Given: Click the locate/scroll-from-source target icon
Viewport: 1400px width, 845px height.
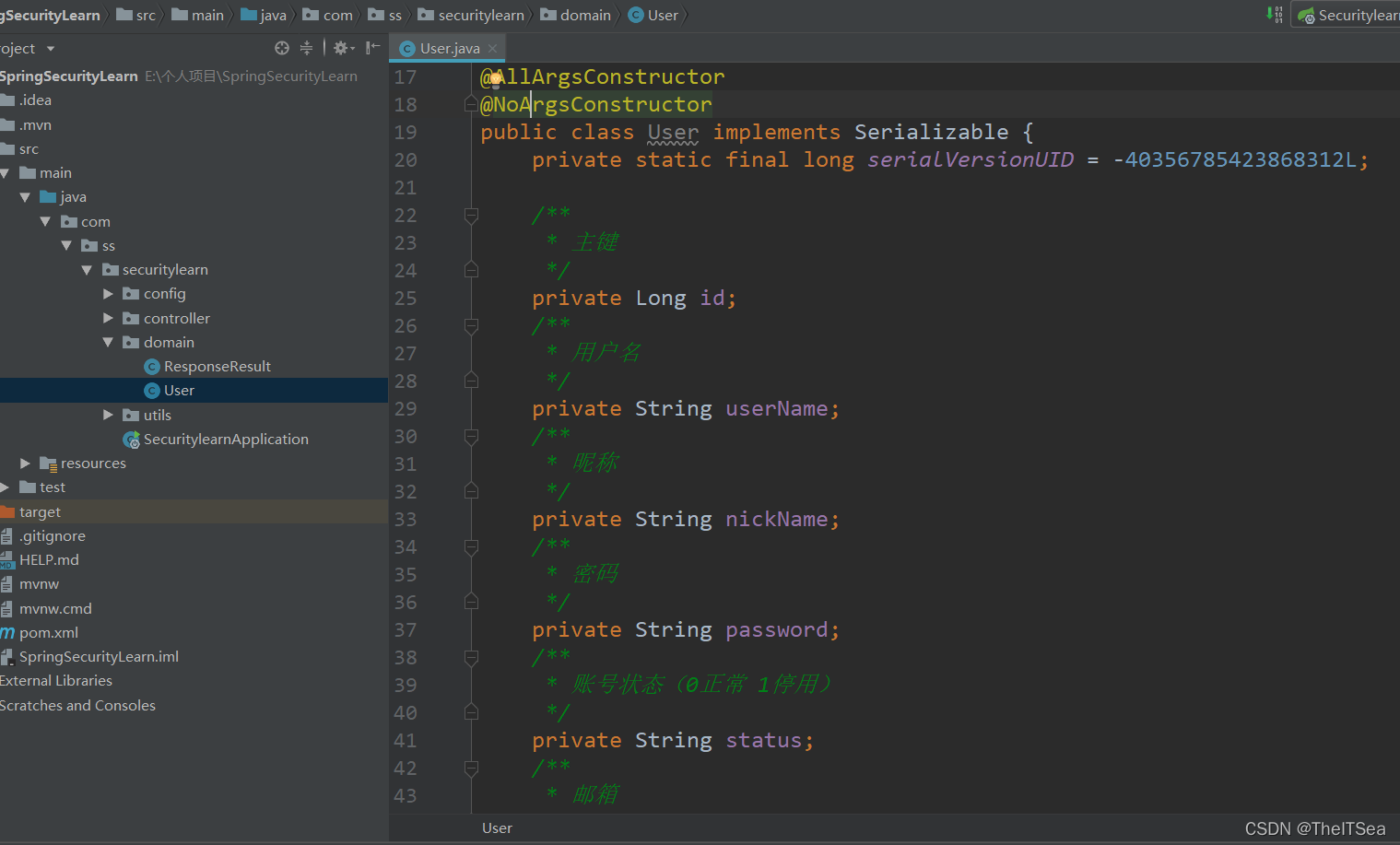Looking at the screenshot, I should [282, 48].
